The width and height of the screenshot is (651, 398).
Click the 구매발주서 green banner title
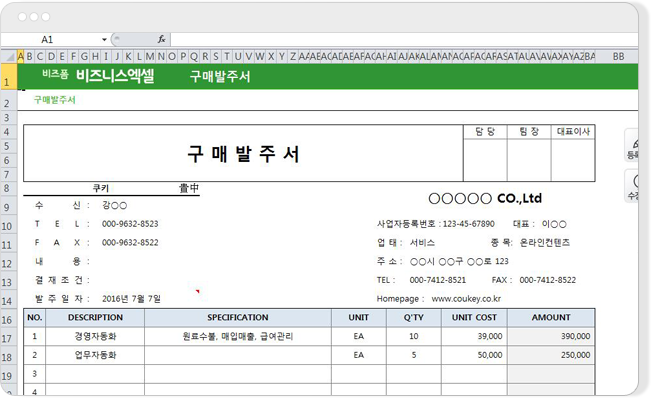click(220, 76)
